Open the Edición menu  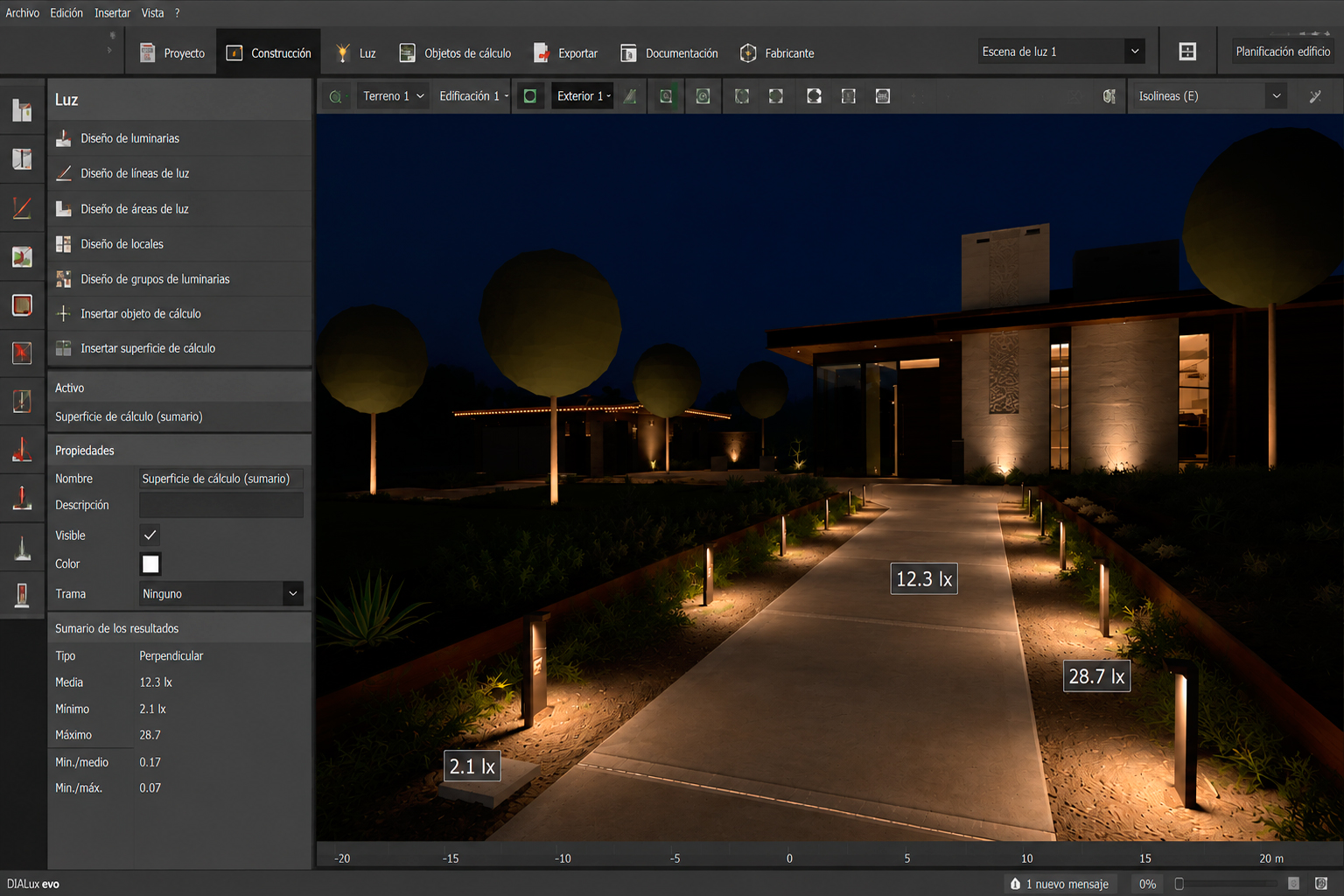click(66, 13)
